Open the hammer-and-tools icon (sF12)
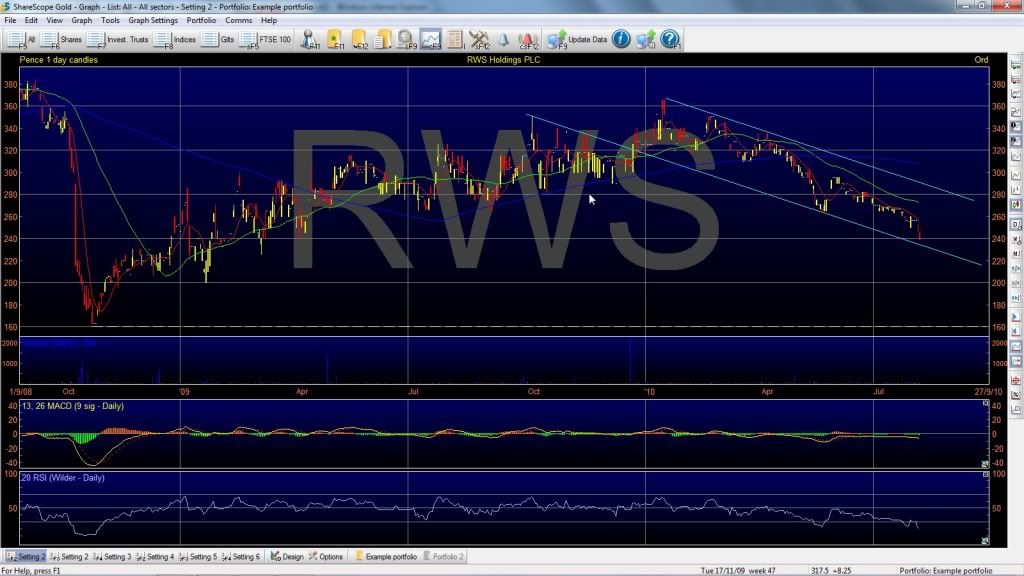The image size is (1024, 576). coord(479,40)
